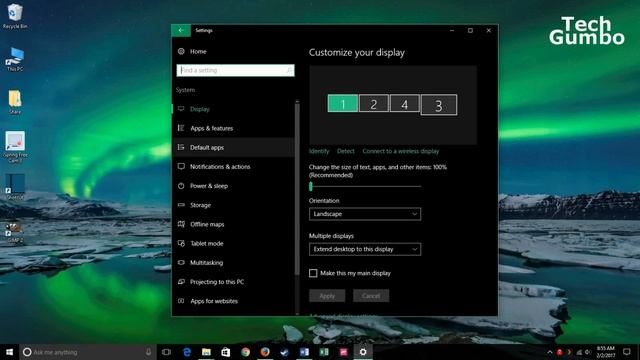The width and height of the screenshot is (640, 360).
Task: Click the network icon in system tray
Action: click(x=579, y=352)
